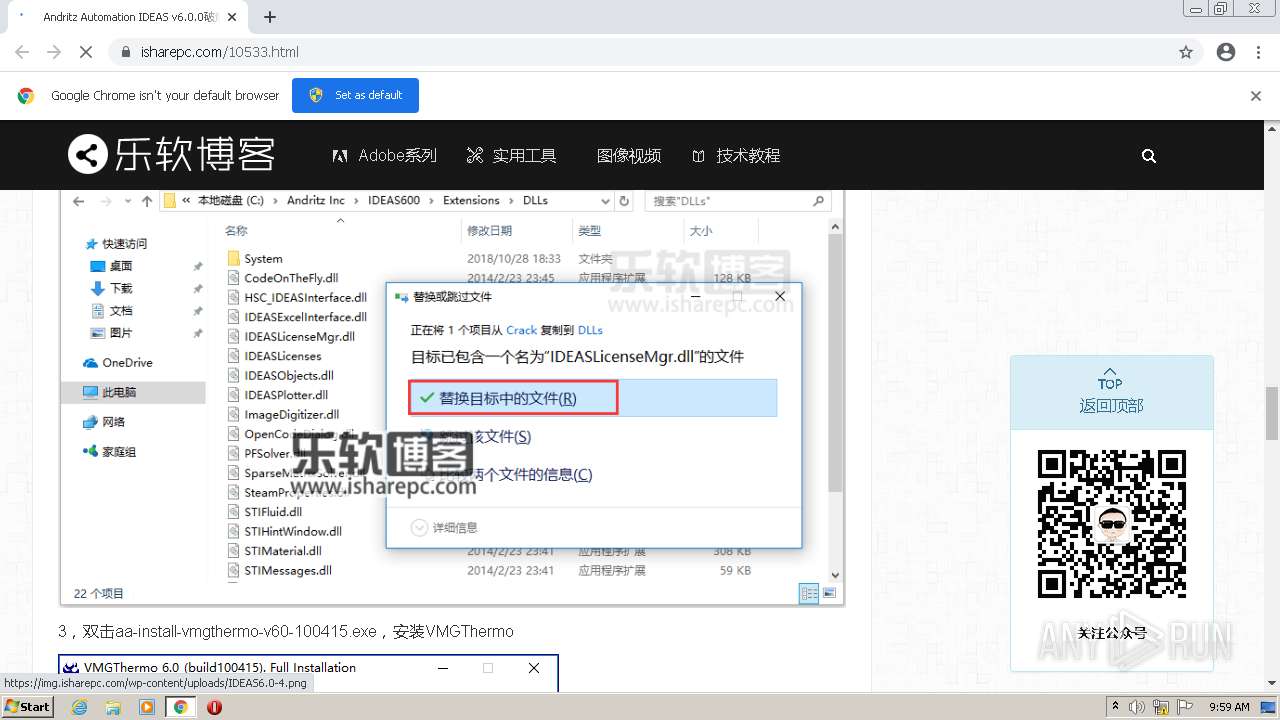Click the VMGThermo installer screenshot
This screenshot has width=1280, height=720.
click(x=308, y=673)
